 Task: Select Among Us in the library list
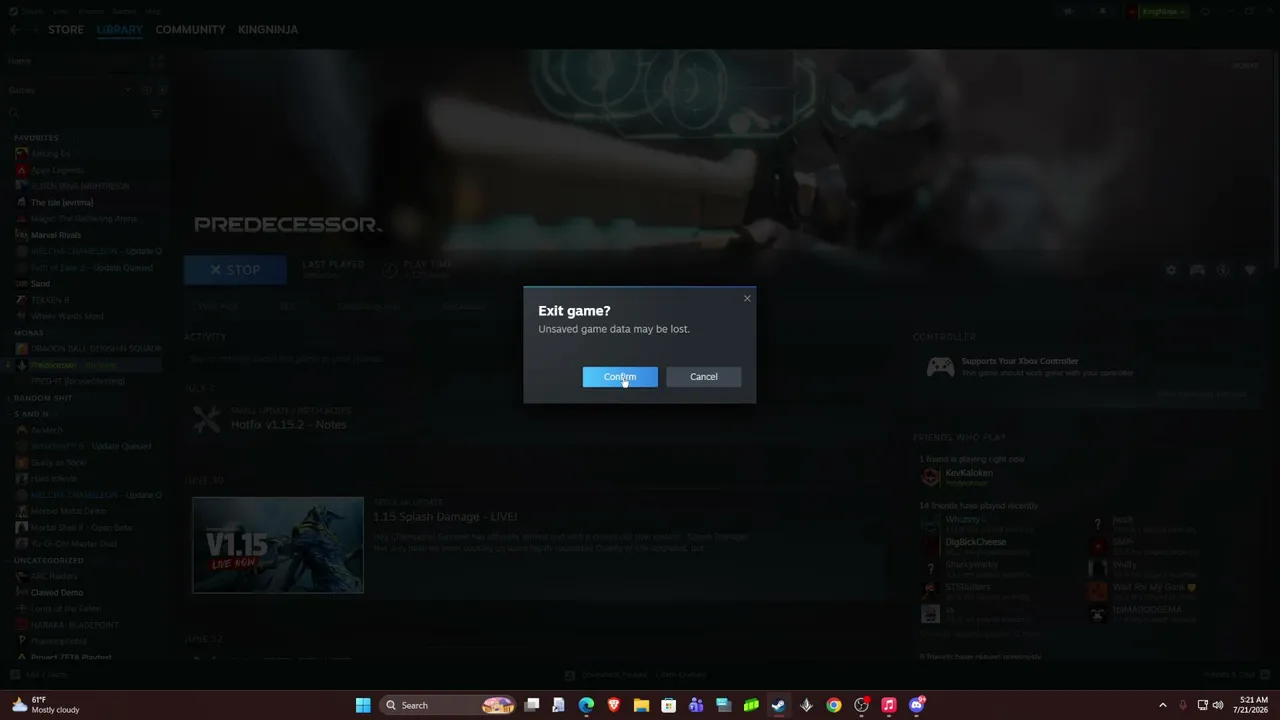pos(50,154)
